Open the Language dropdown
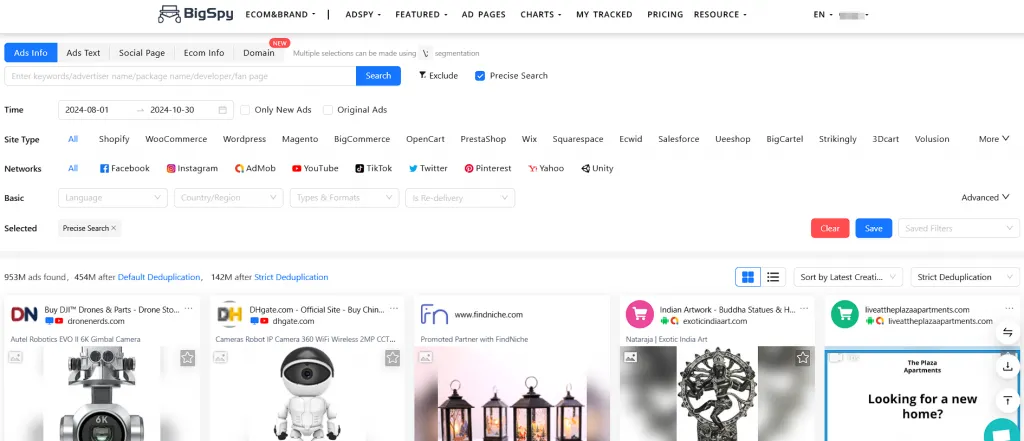The height and width of the screenshot is (441, 1024). (x=114, y=198)
